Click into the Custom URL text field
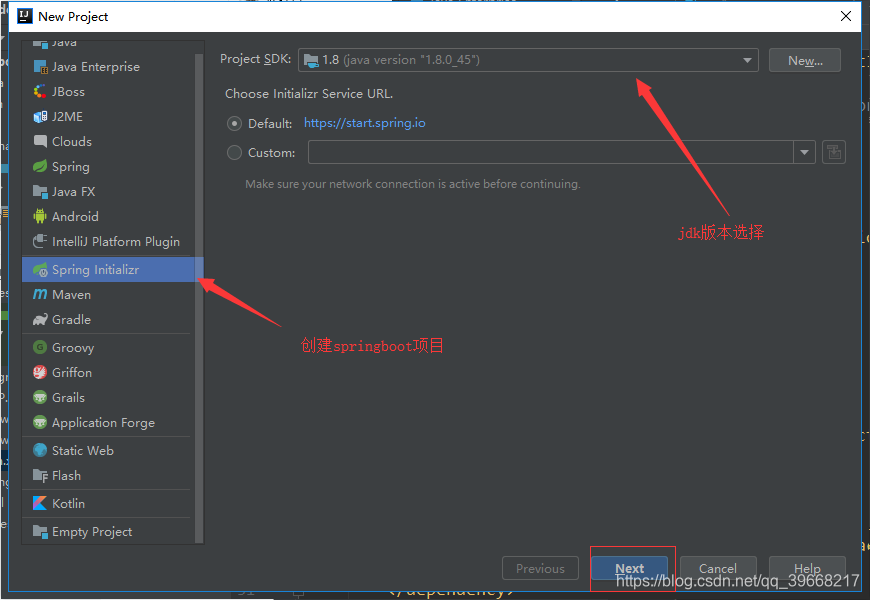 (550, 152)
